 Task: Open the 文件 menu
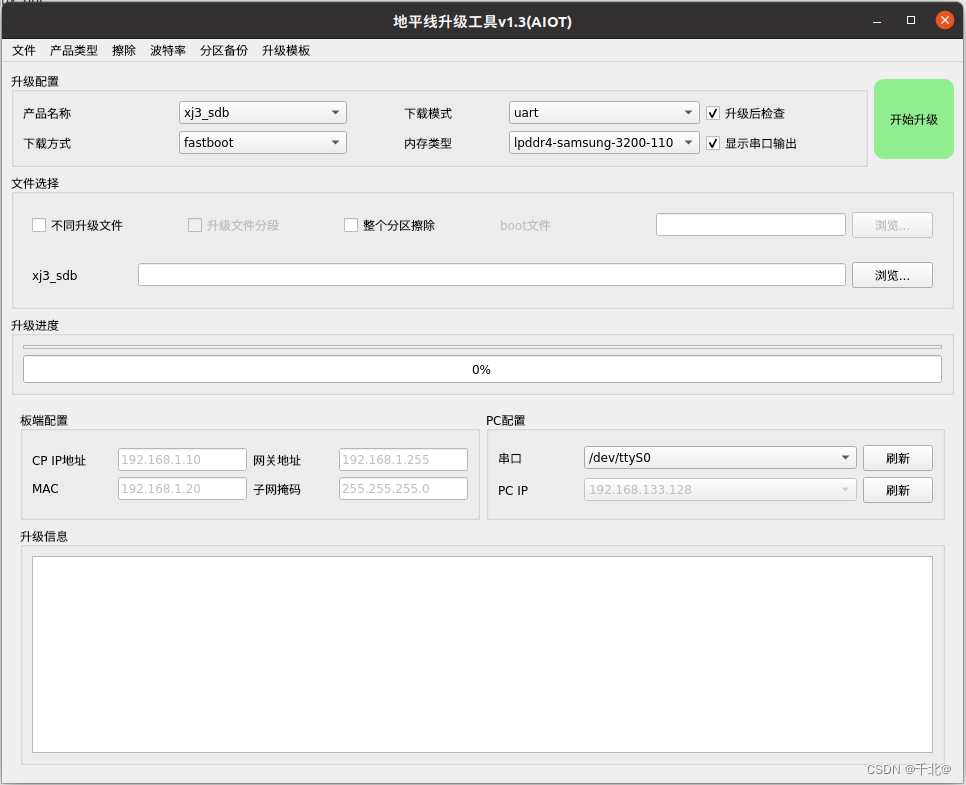[24, 51]
